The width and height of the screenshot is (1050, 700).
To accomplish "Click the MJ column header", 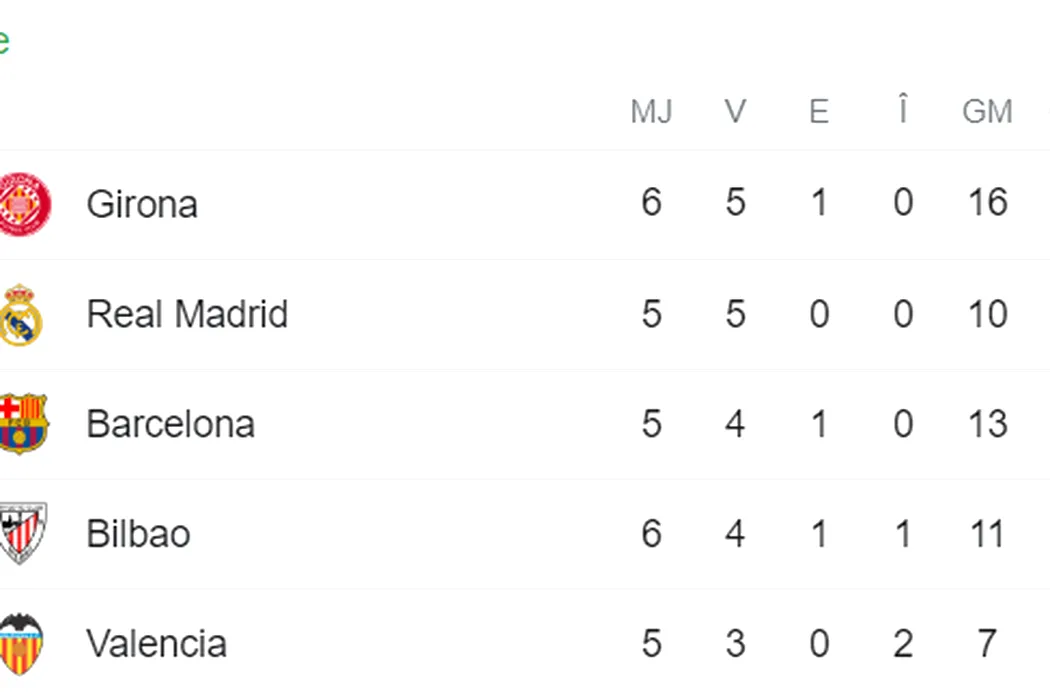I will (652, 111).
